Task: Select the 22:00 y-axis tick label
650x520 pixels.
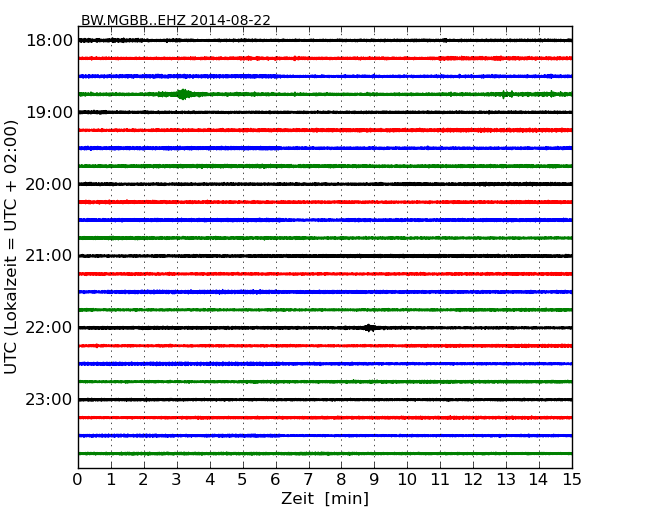Action: 49,328
